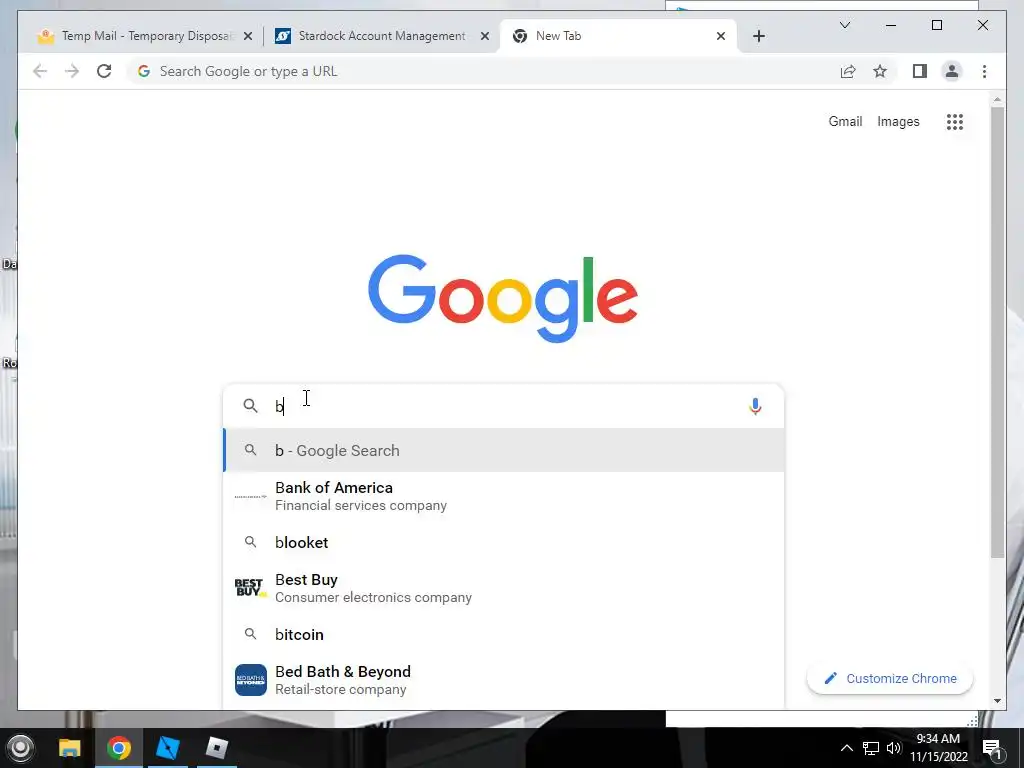
Task: Open the network tray icon
Action: [871, 748]
